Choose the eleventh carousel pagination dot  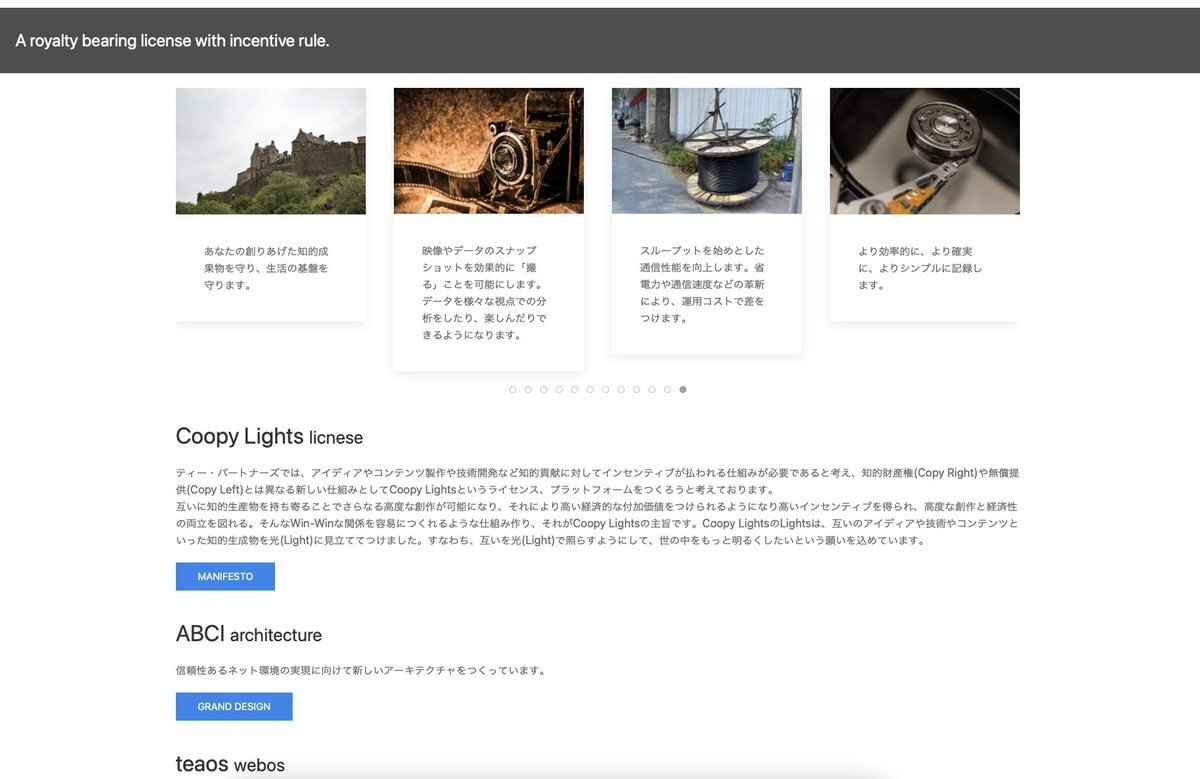click(667, 390)
